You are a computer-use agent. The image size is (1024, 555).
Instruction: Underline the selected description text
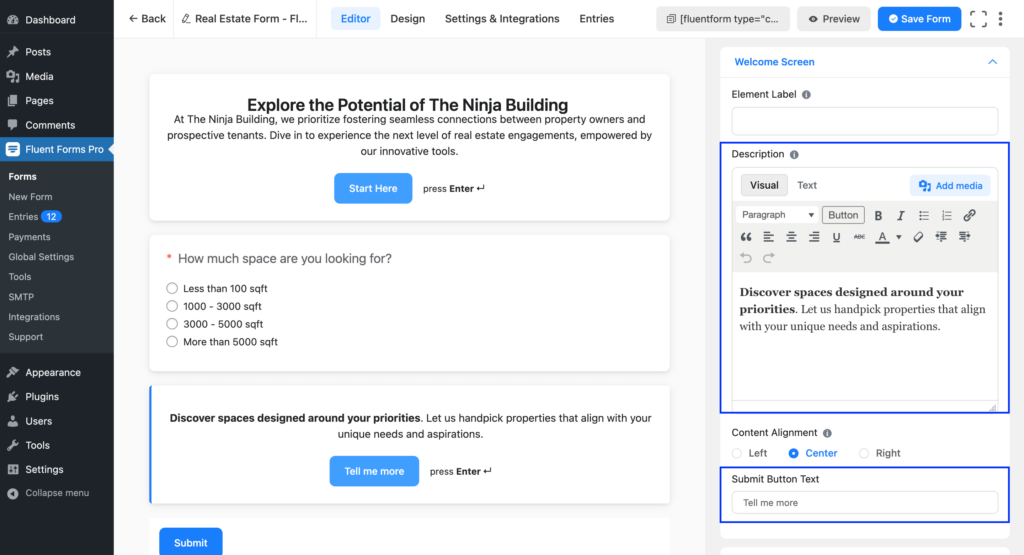click(x=836, y=237)
